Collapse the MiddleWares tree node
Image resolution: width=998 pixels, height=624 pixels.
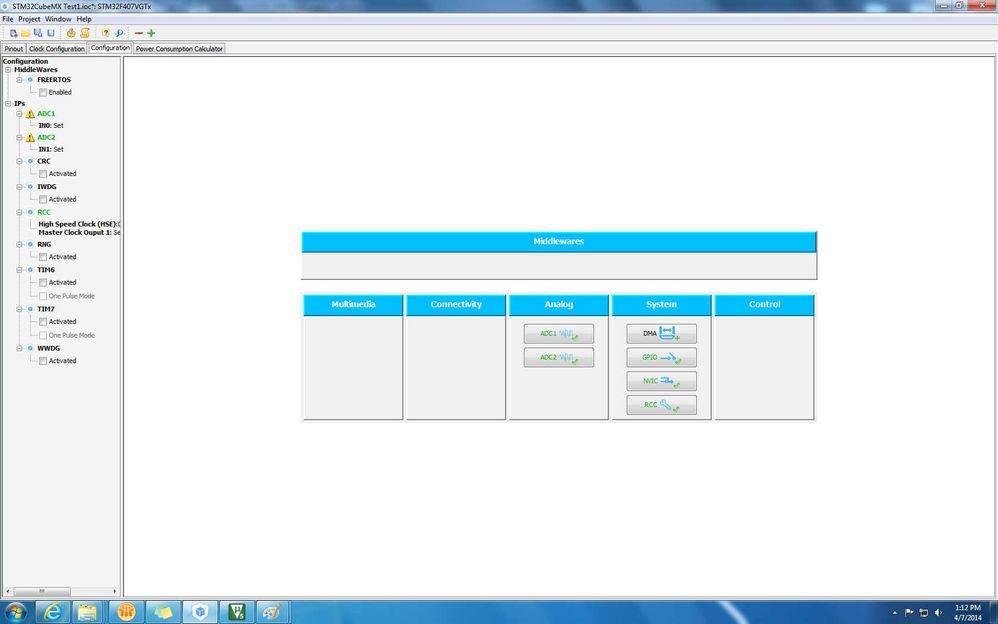(x=8, y=70)
